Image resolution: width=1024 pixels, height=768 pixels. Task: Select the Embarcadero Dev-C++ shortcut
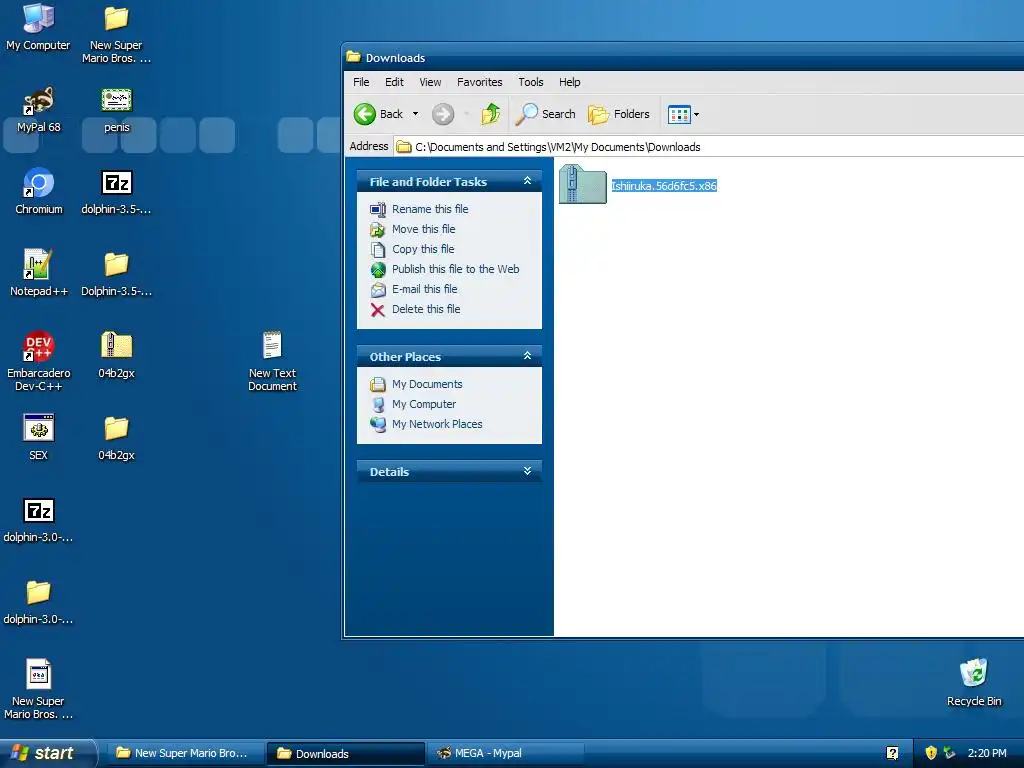point(39,361)
